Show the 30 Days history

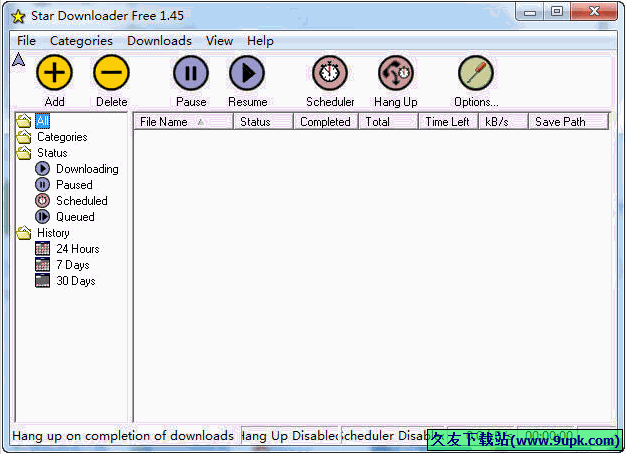(x=76, y=281)
